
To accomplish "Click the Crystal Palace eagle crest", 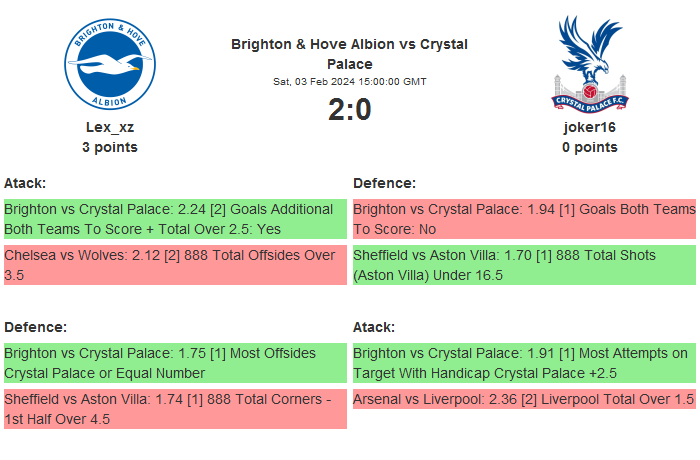I will [589, 63].
